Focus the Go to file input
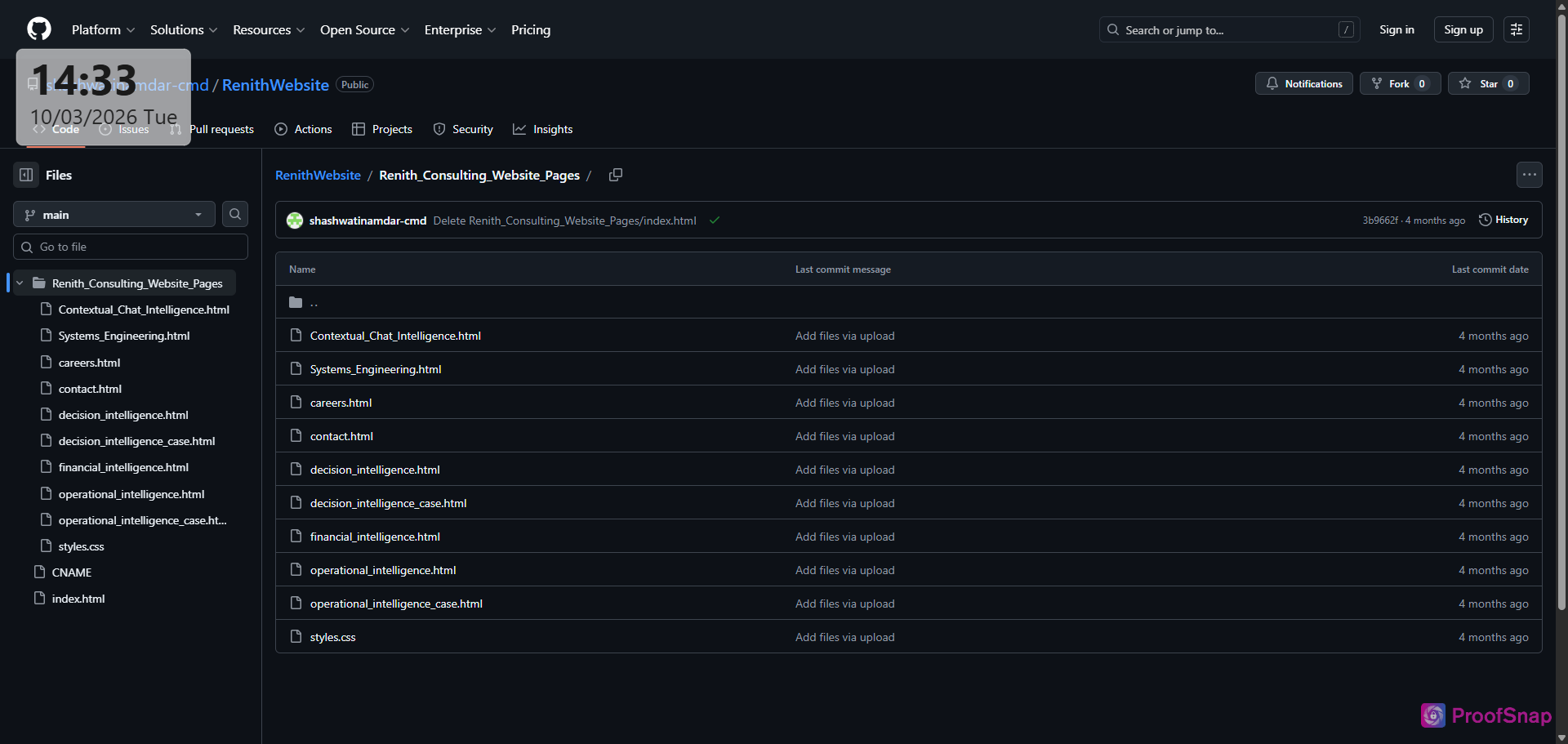Viewport: 1568px width, 744px height. coord(131,247)
